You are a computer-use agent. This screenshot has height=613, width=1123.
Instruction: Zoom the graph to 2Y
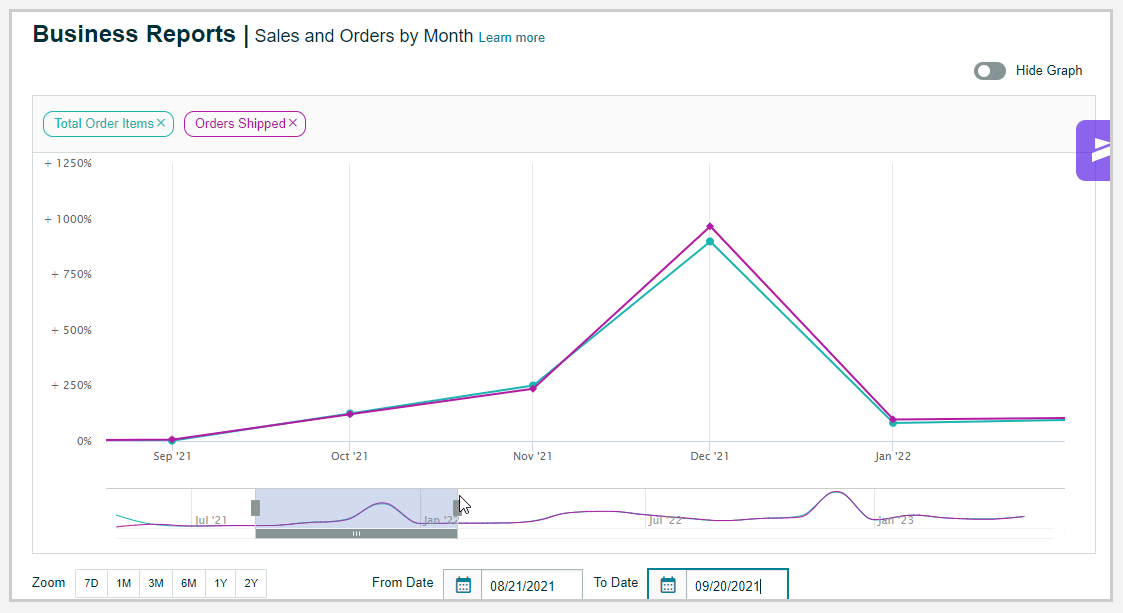tap(251, 583)
